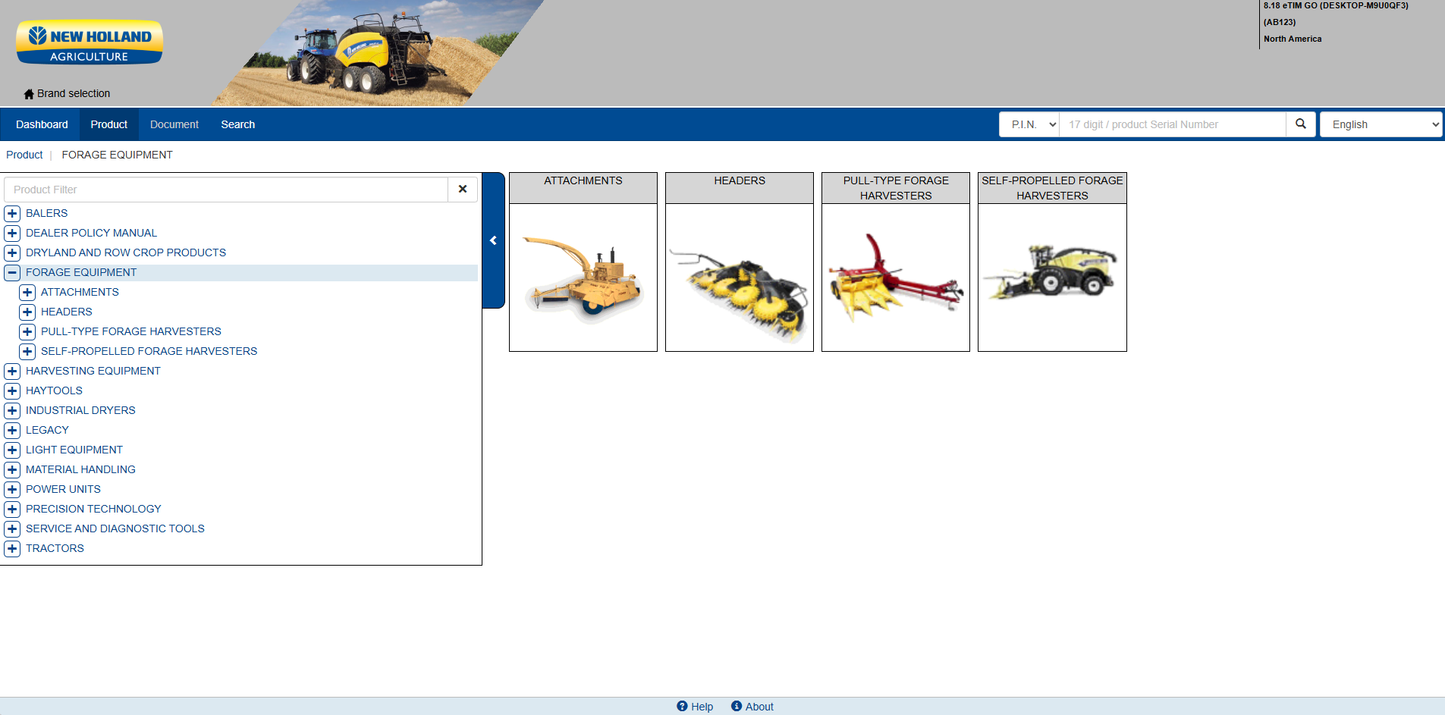
Task: Focus the Product Filter input field
Action: (226, 189)
